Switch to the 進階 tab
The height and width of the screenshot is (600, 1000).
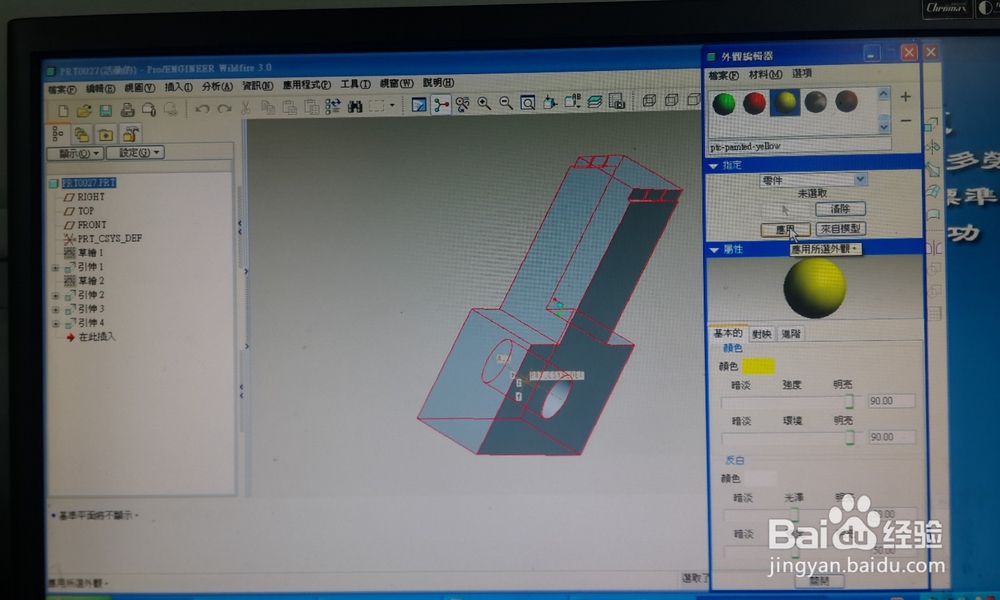[791, 333]
